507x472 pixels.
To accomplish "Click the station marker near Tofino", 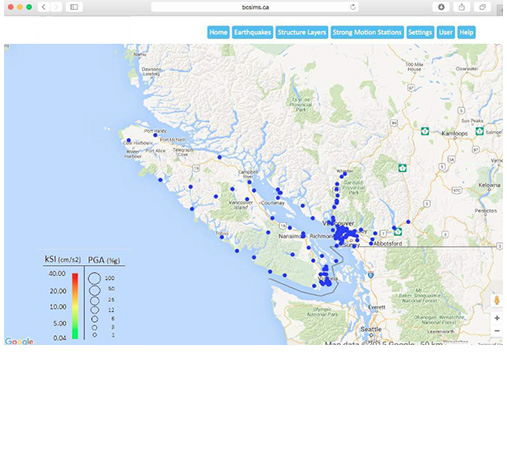I will 222,237.
